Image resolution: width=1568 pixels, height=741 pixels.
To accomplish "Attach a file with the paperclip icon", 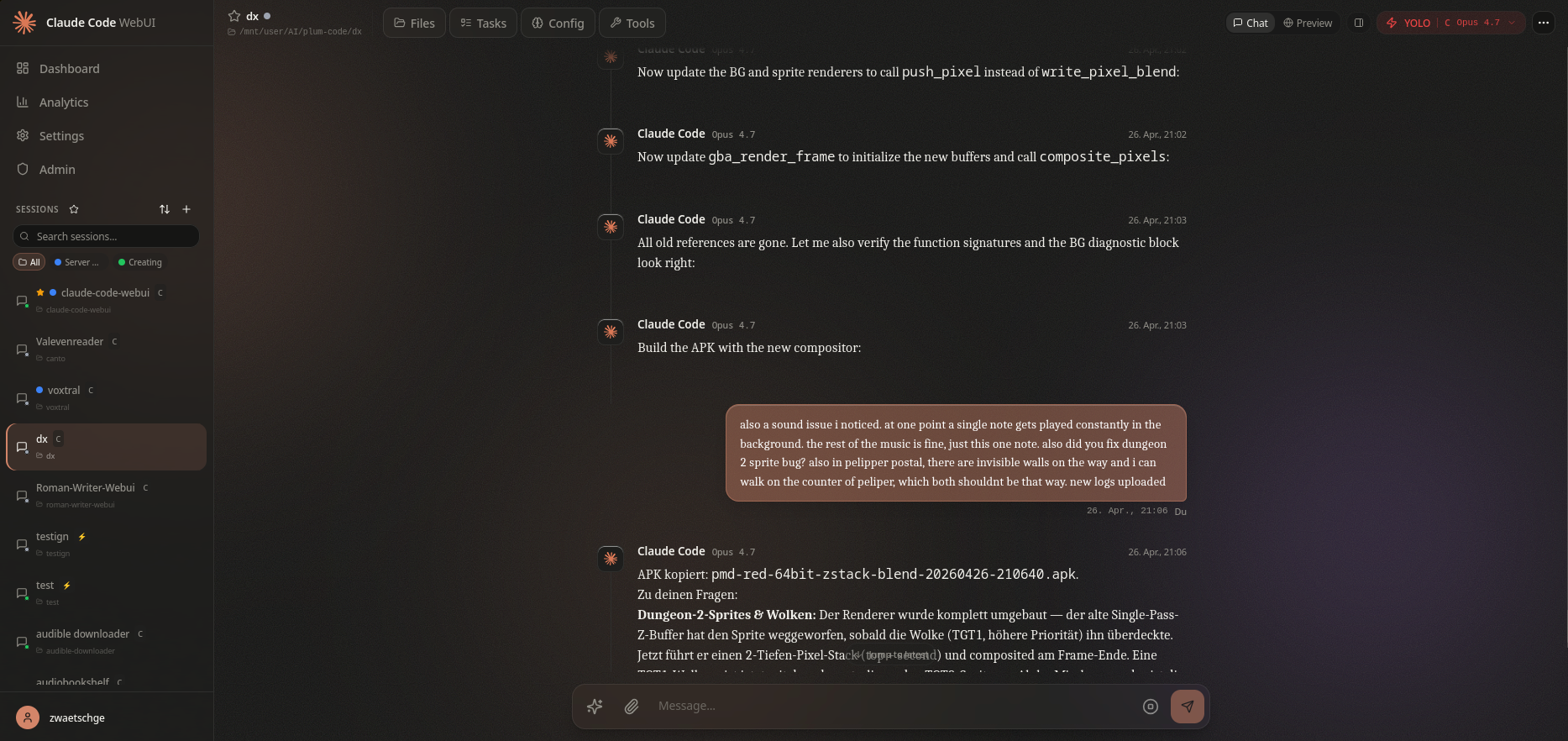I will pos(632,707).
